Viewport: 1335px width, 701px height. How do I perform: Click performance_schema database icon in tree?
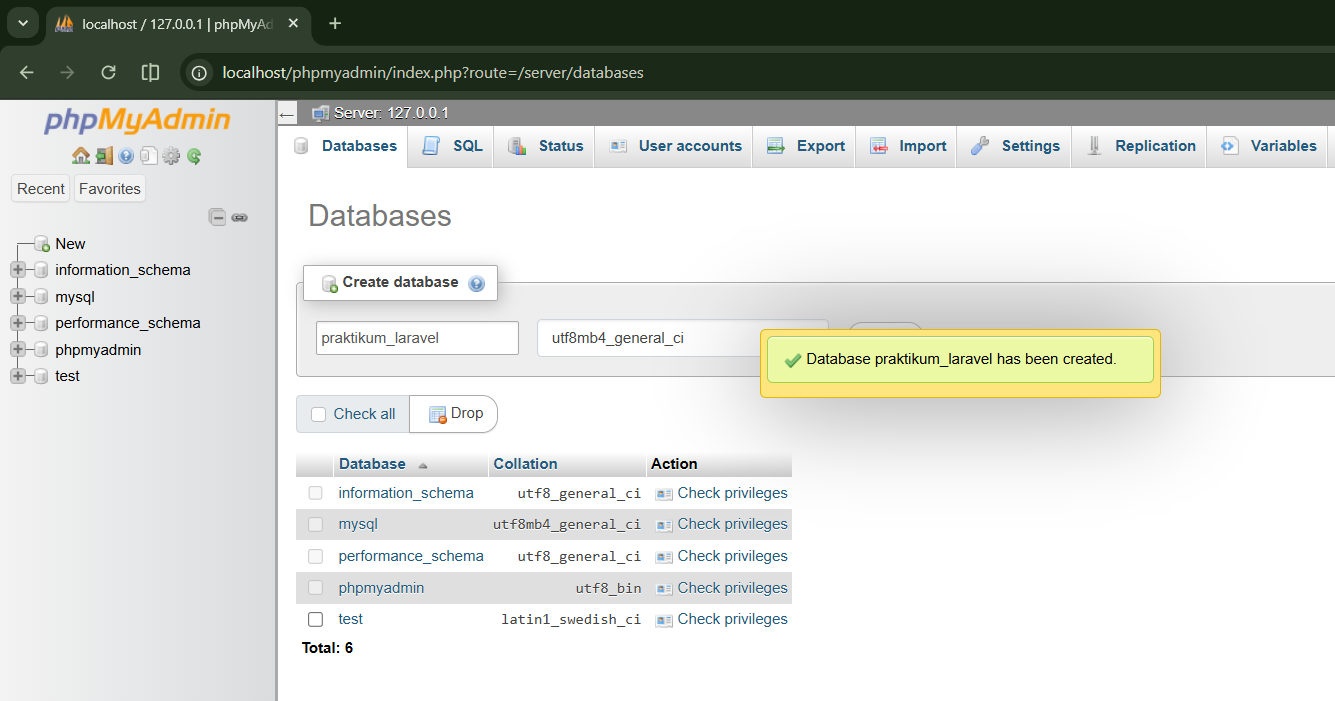41,323
